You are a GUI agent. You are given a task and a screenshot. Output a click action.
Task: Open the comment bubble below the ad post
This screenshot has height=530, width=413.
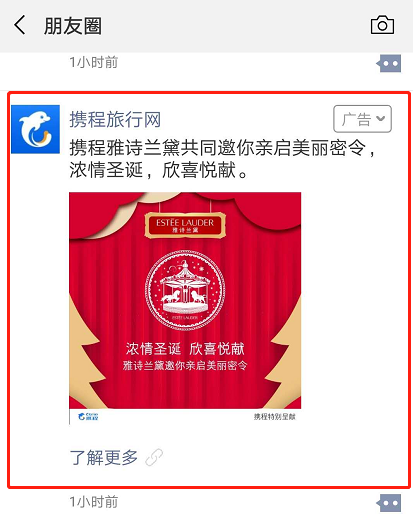tap(389, 503)
